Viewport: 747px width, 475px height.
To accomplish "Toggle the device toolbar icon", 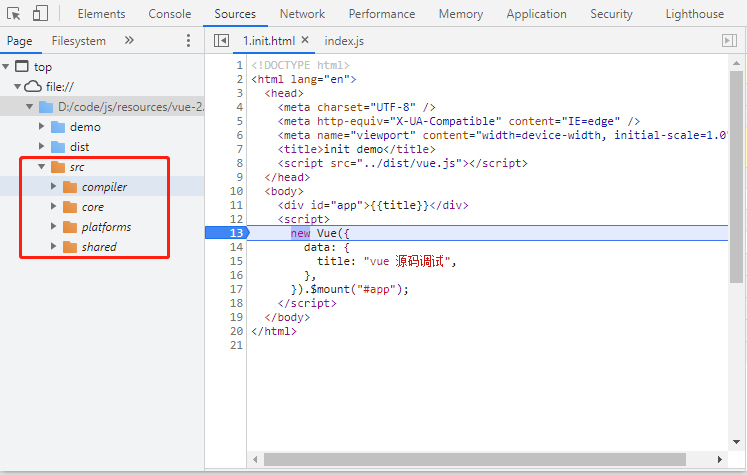I will tap(40, 13).
